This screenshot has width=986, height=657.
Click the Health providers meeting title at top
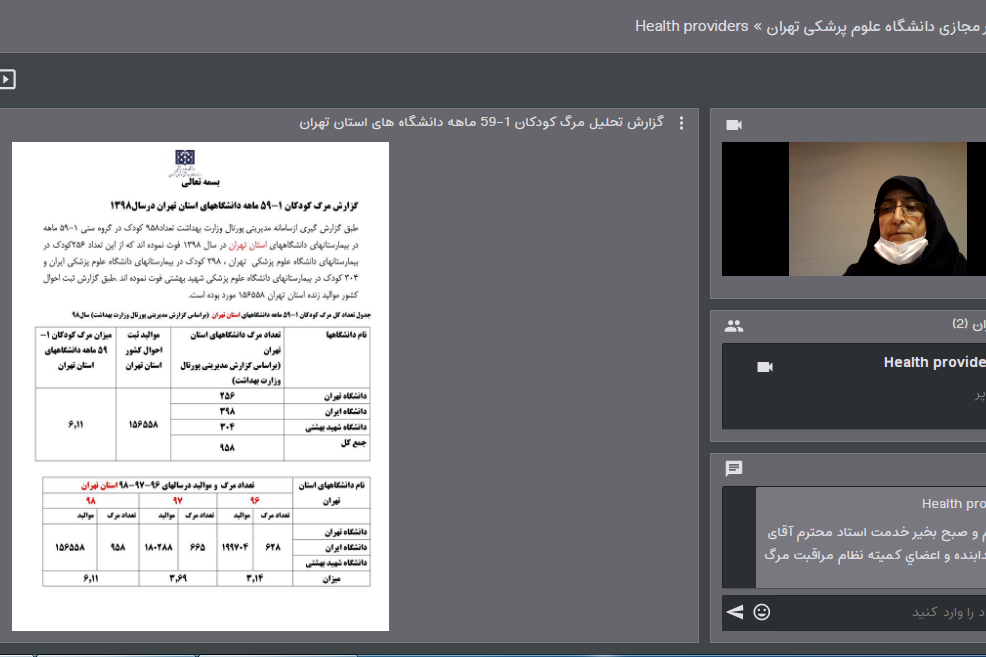point(691,26)
